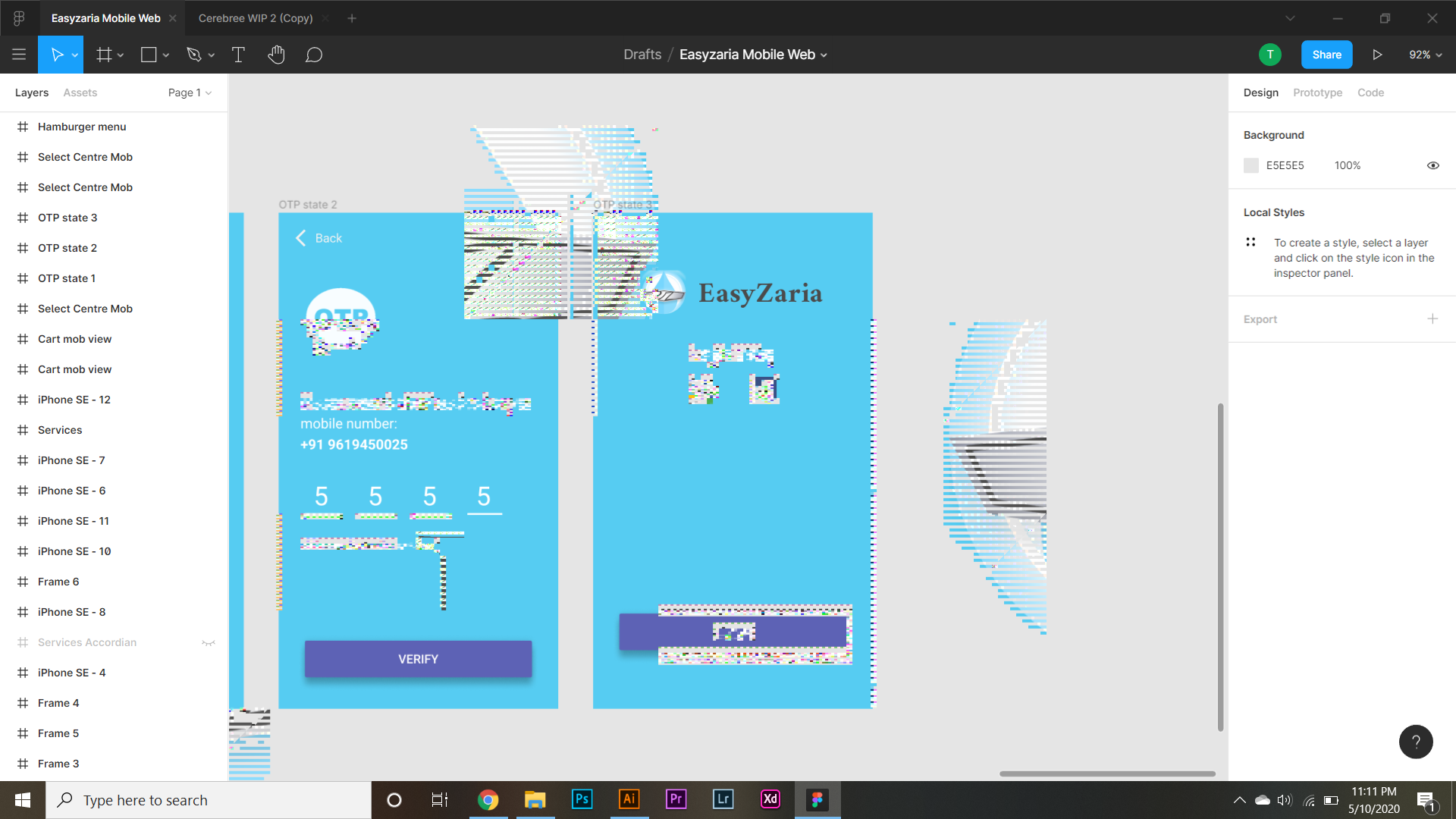This screenshot has width=1456, height=819.
Task: Show the hidden Services Accordian layer
Action: (209, 643)
